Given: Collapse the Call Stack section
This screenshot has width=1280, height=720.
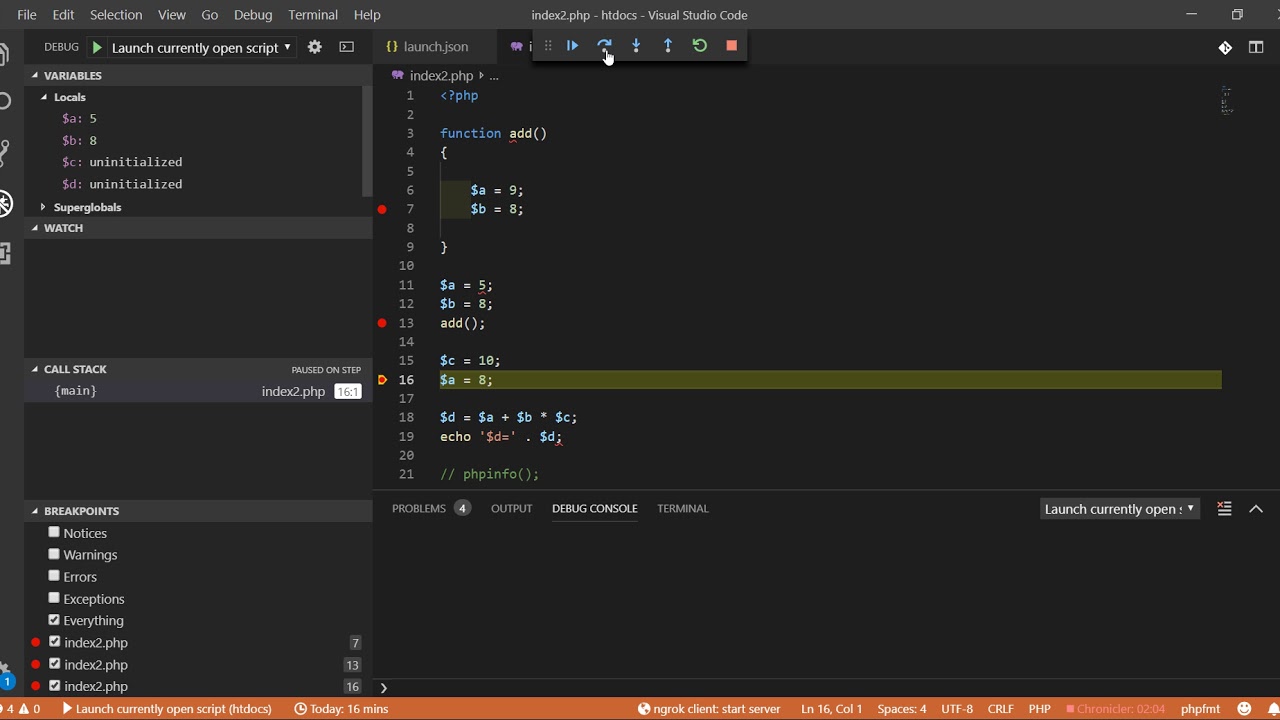Looking at the screenshot, I should (x=35, y=369).
